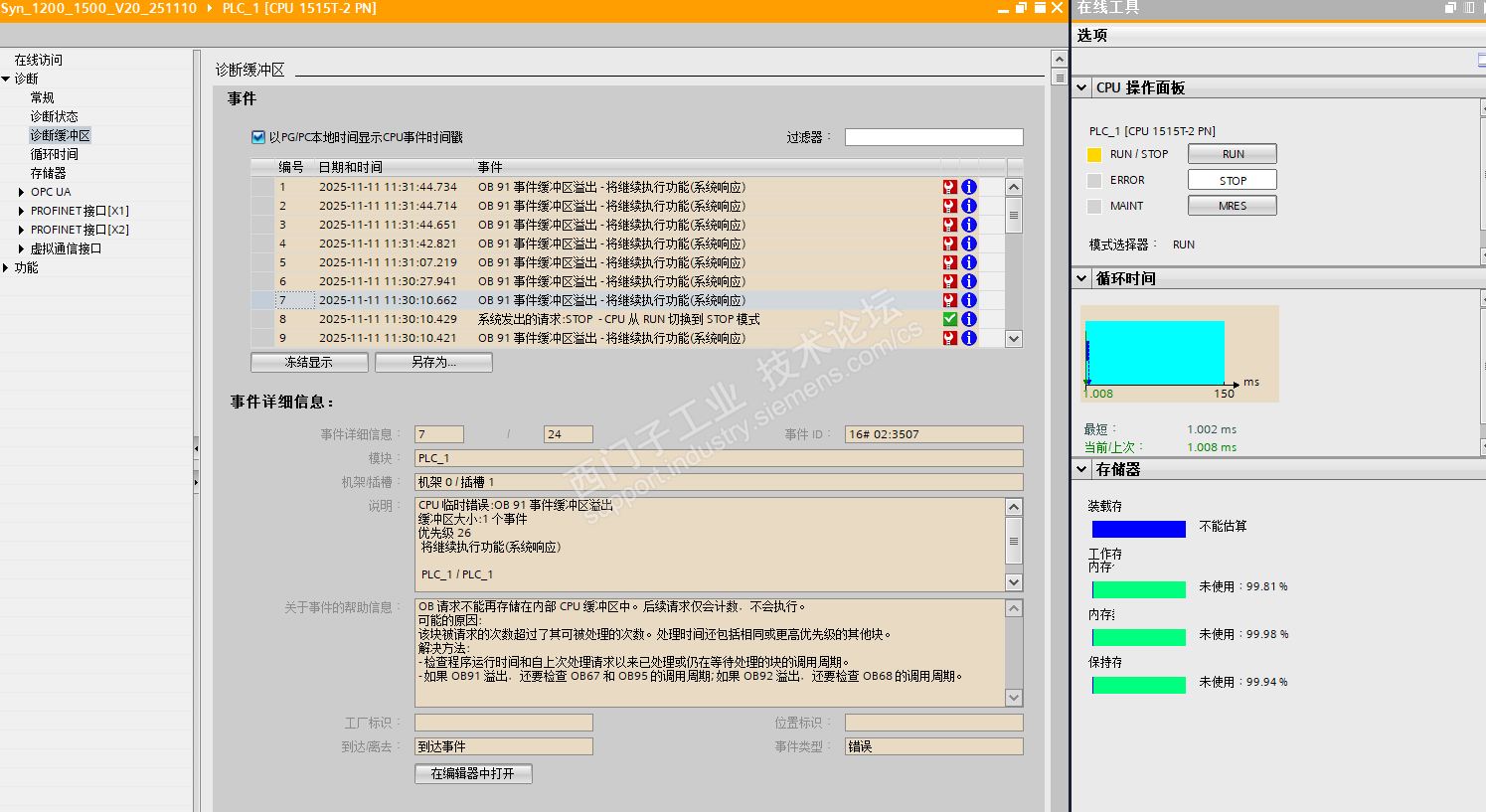Click the blue info icon in event row 6

(x=969, y=281)
